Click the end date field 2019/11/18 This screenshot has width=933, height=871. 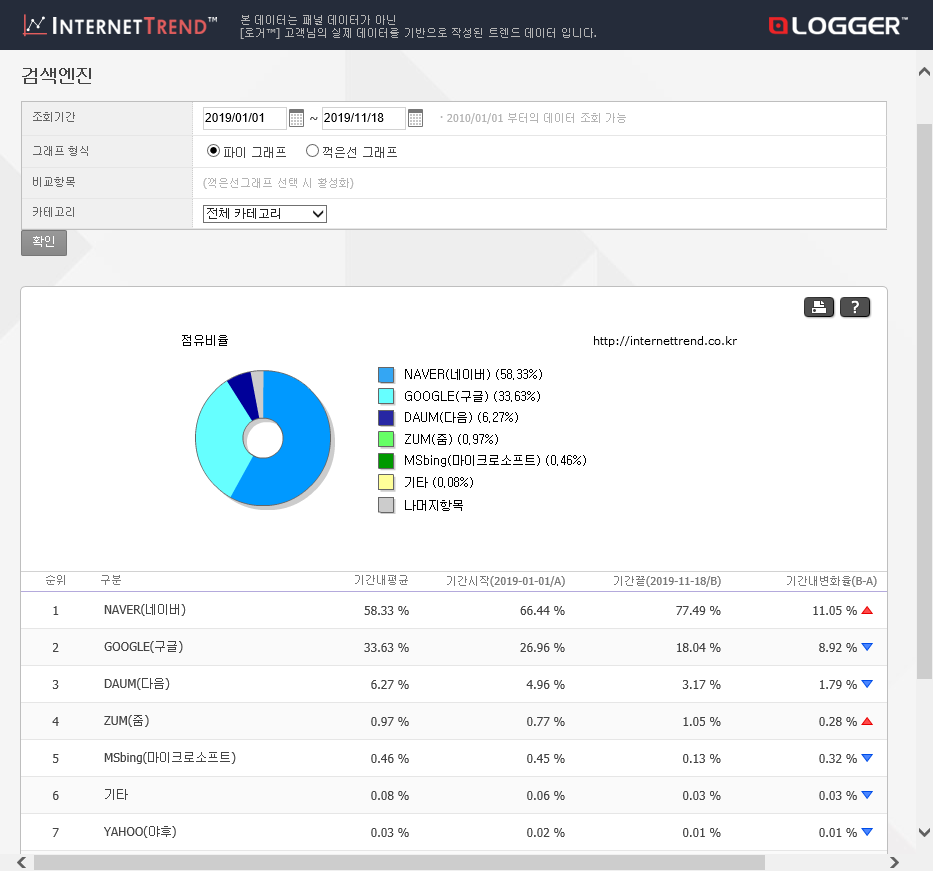[364, 118]
